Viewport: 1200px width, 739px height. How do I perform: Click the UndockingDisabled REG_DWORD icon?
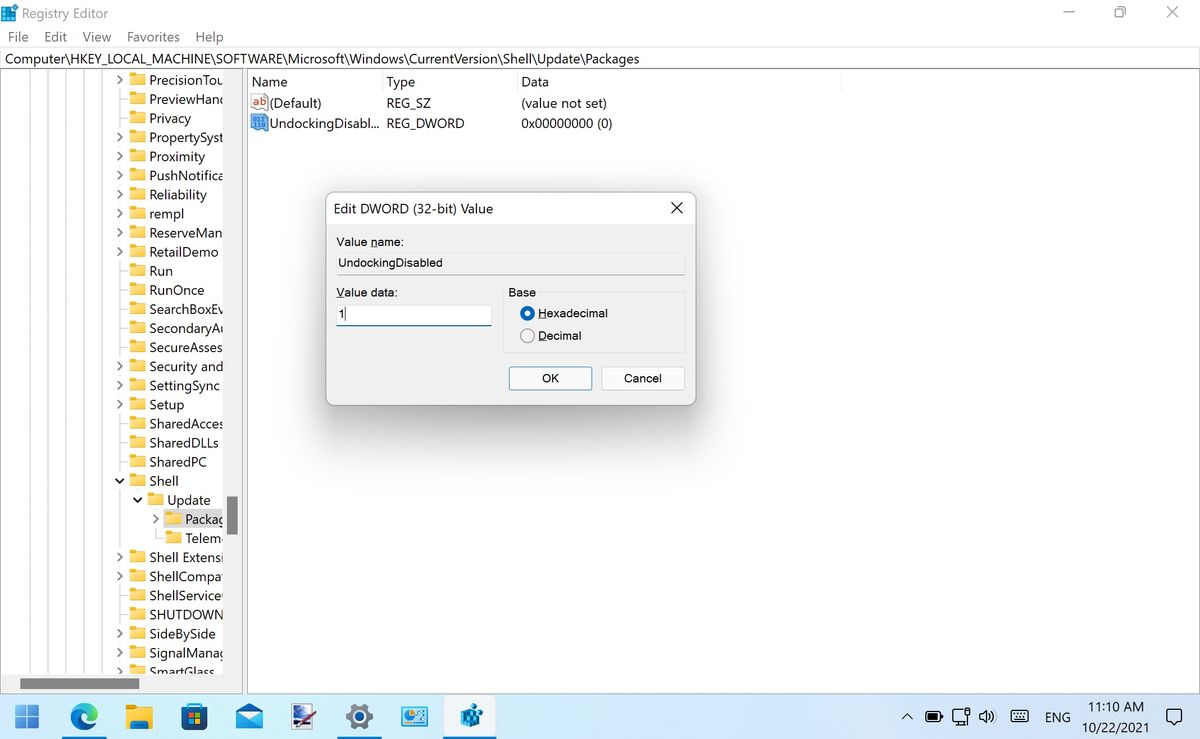coord(259,123)
